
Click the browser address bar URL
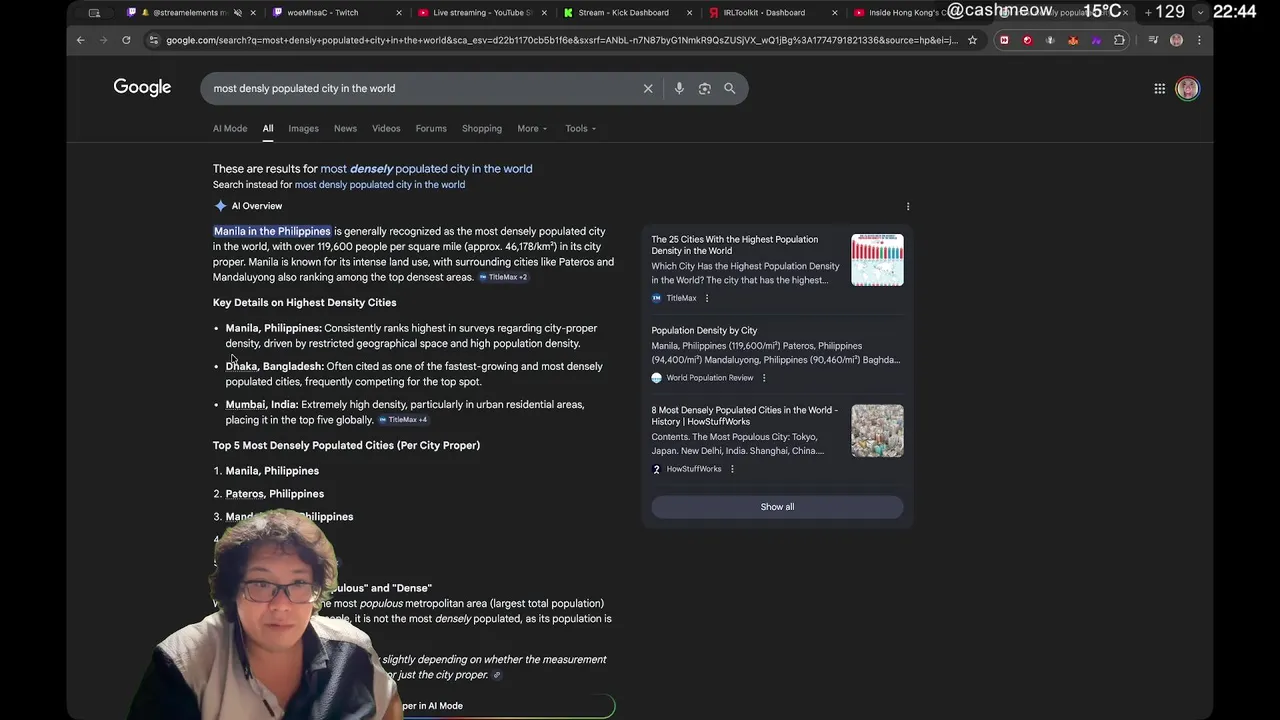click(x=560, y=40)
